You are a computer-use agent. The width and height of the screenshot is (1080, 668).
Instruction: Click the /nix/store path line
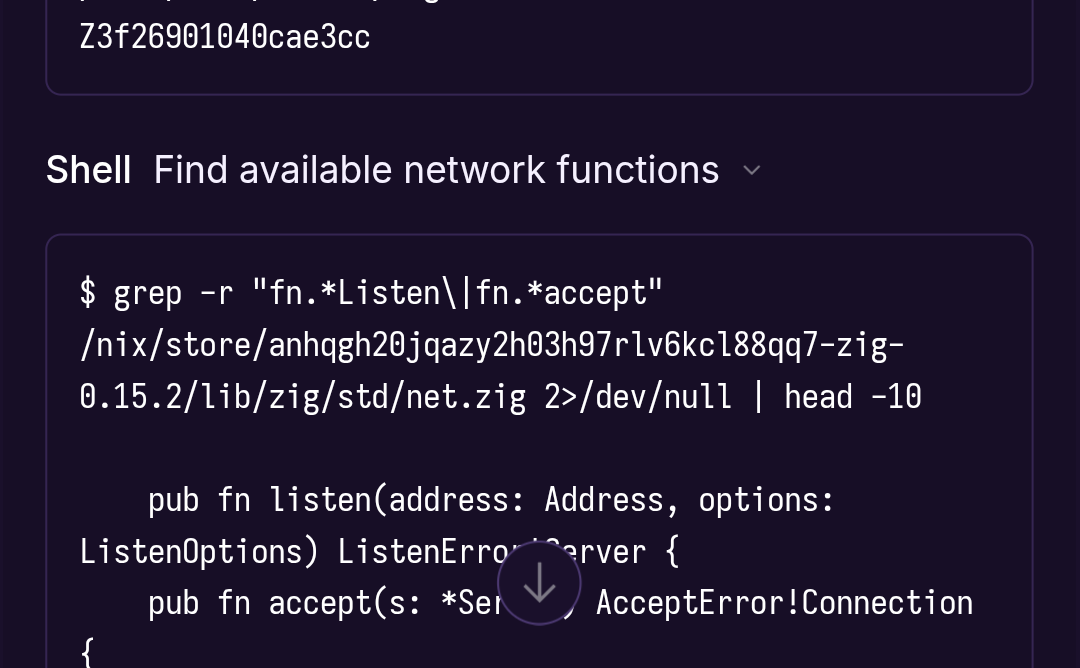491,345
